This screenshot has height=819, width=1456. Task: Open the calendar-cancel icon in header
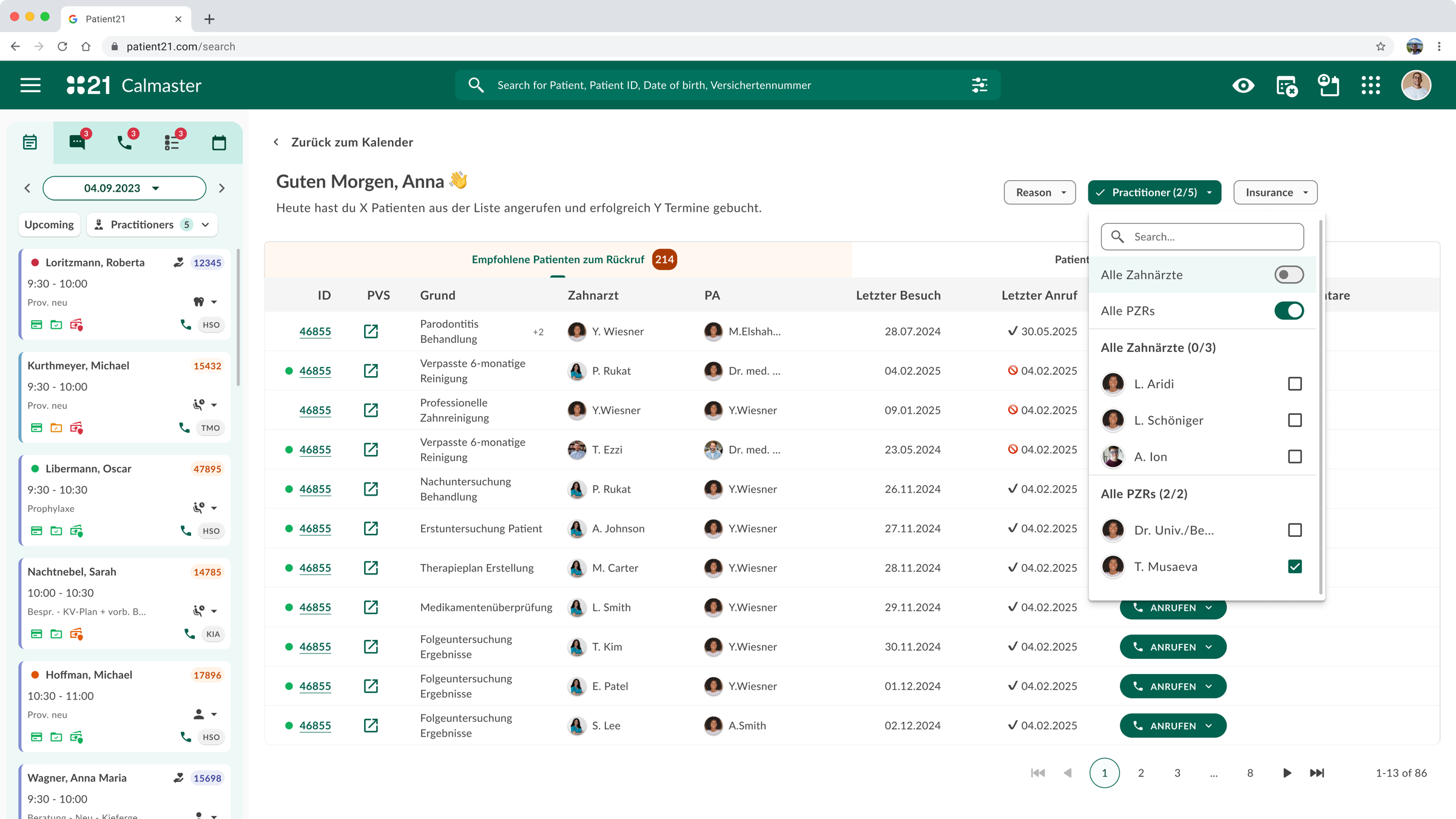(x=1286, y=86)
